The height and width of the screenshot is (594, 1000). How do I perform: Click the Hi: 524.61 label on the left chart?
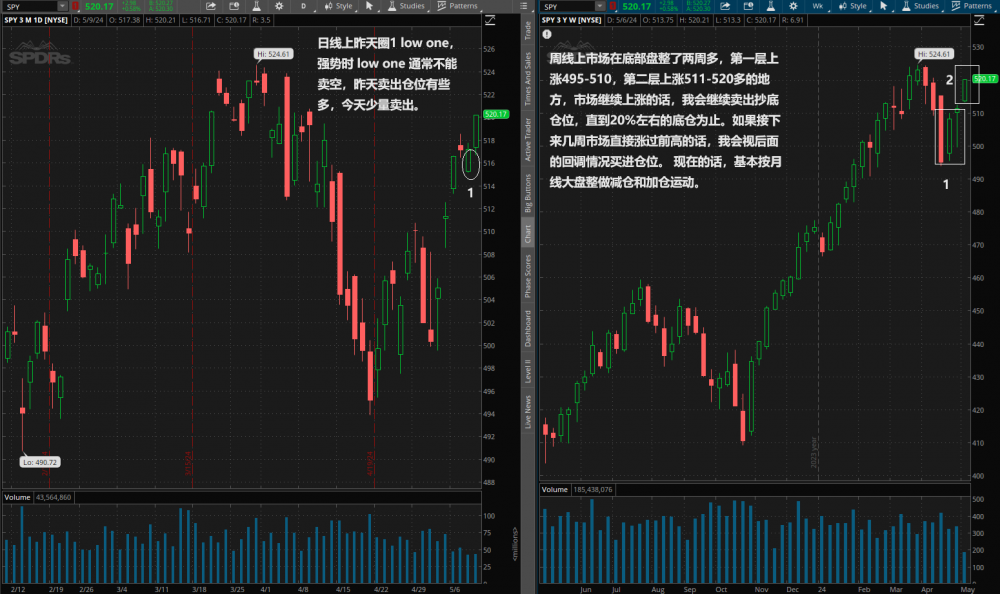[274, 54]
